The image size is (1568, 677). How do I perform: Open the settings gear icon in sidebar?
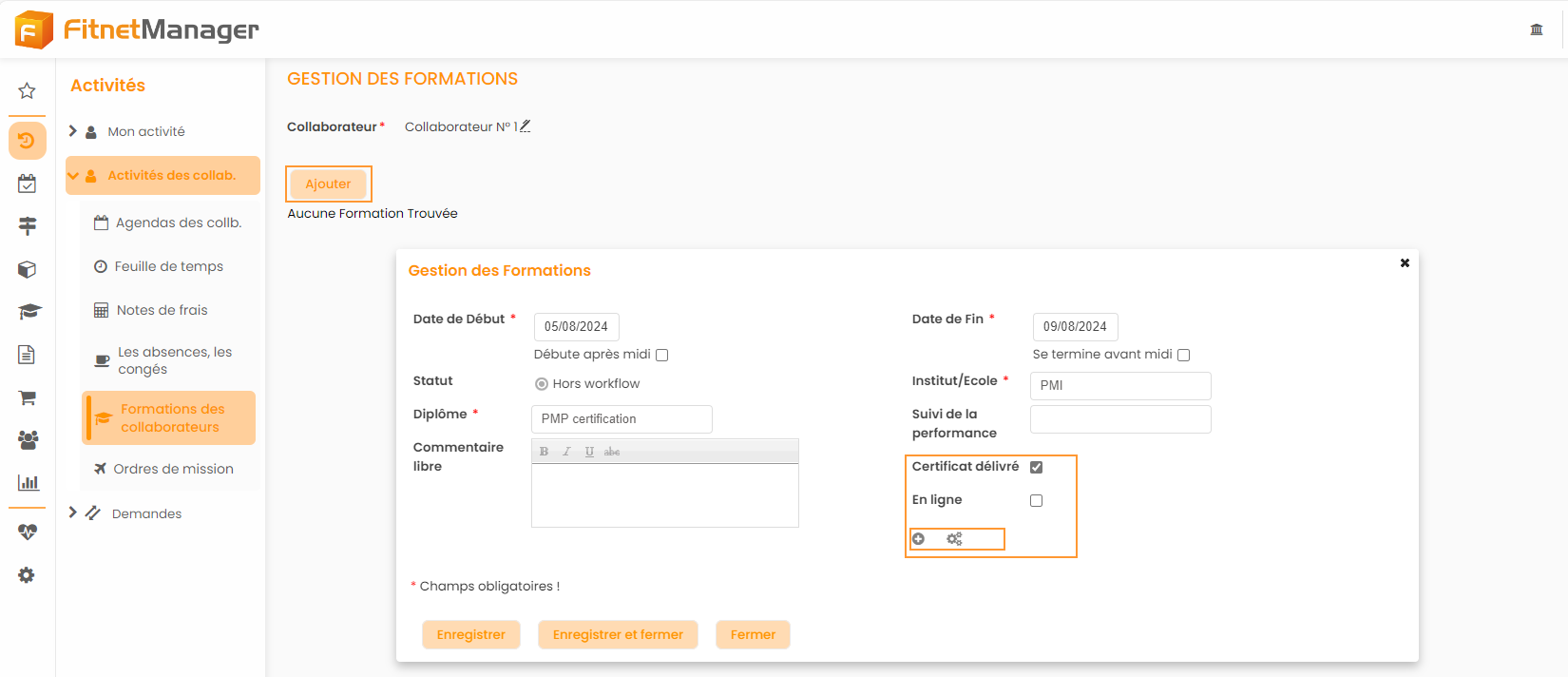(x=27, y=575)
